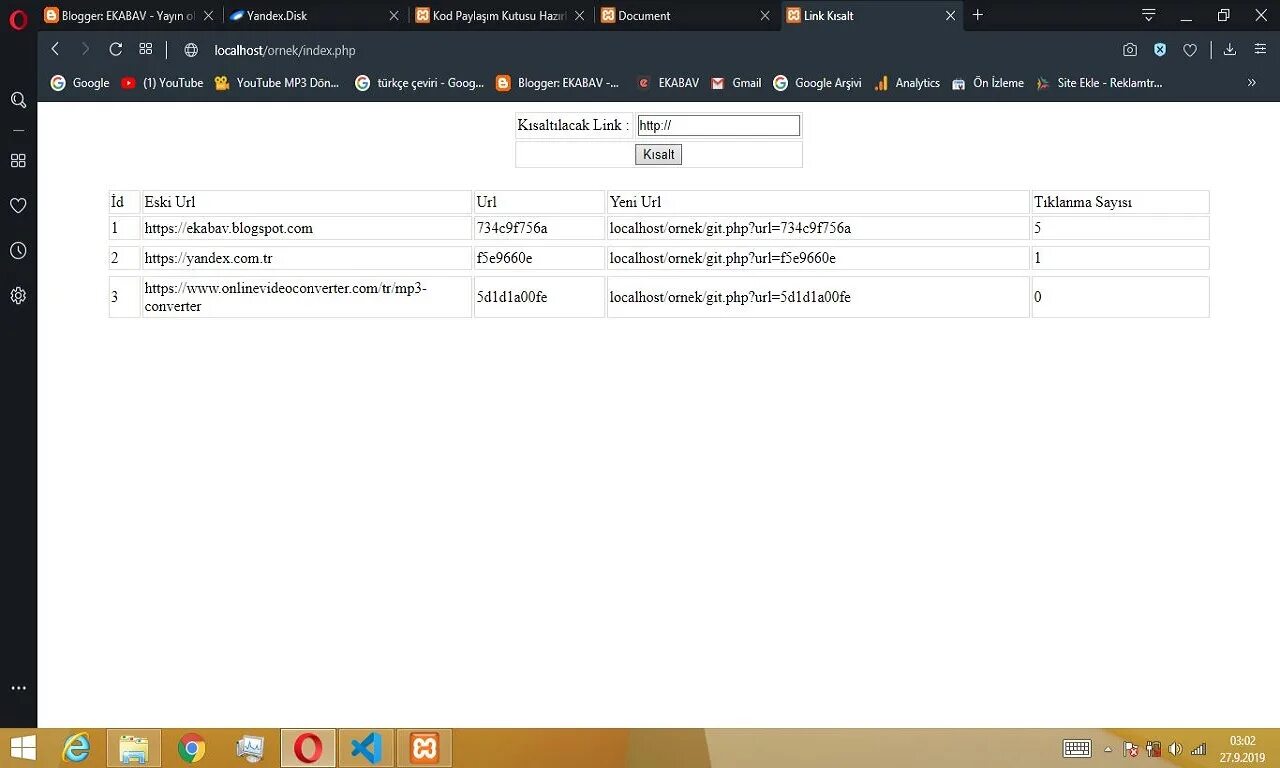Select the short code f5e9660e in Url column
This screenshot has width=1280, height=768.
pos(504,258)
